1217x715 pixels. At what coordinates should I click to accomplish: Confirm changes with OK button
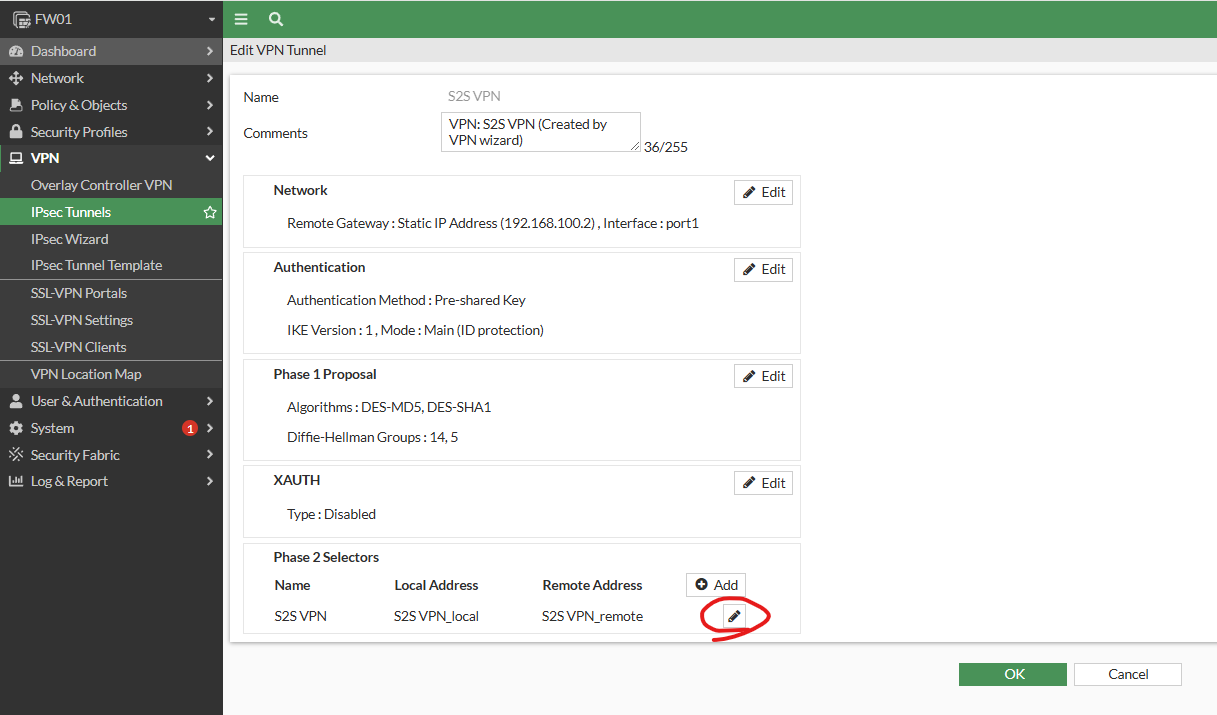tap(1013, 674)
